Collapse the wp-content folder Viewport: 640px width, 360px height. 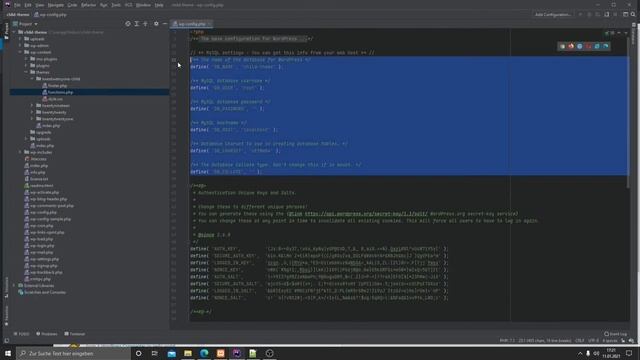pos(20,52)
